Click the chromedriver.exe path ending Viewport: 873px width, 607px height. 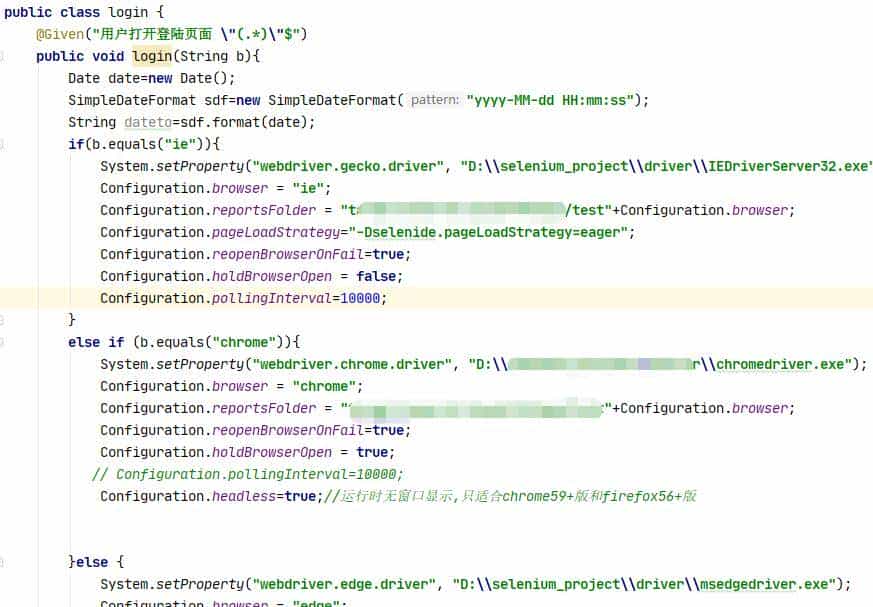tap(772, 364)
